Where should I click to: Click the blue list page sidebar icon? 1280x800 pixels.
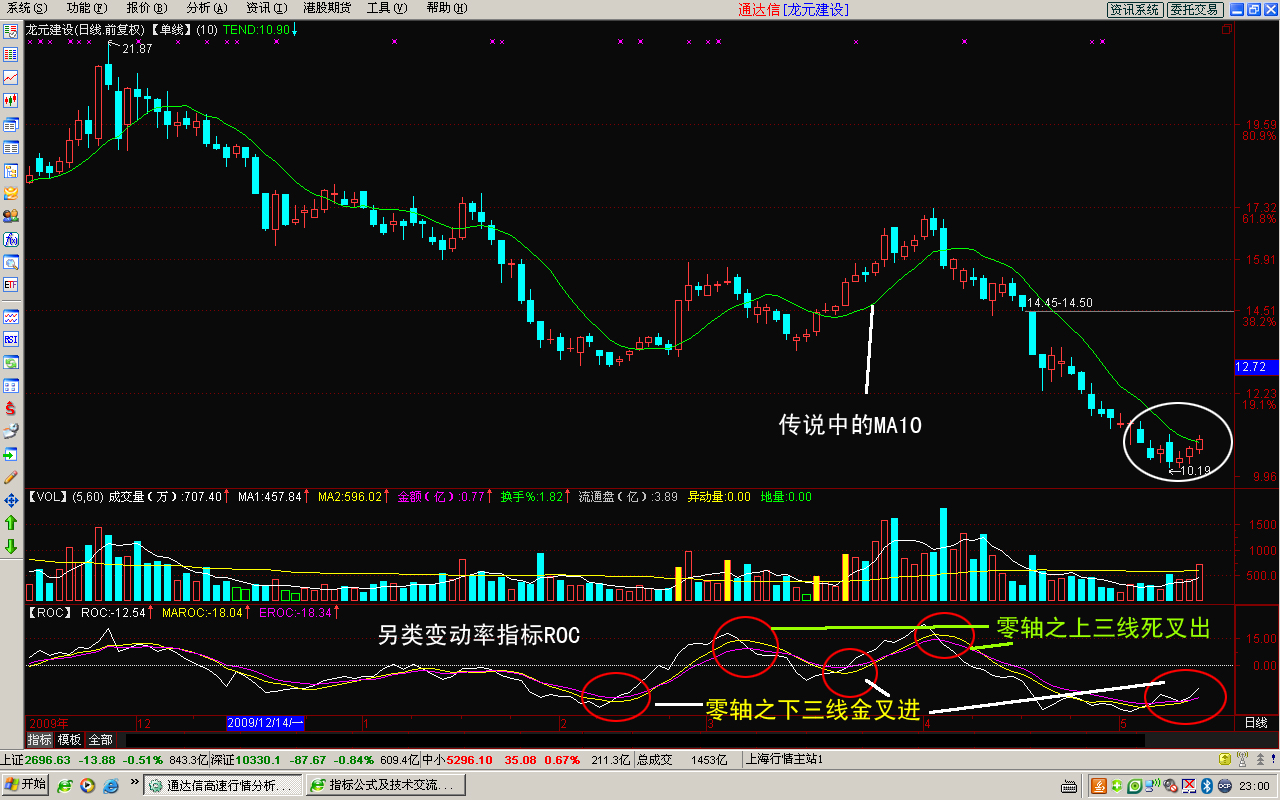pyautogui.click(x=11, y=148)
